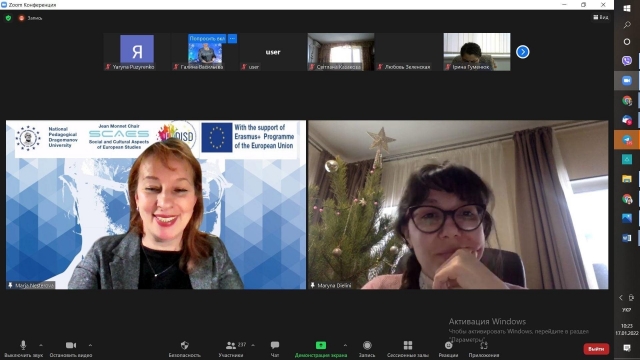640x360 pixels.
Task: Switch to the Zoom taskbar icon
Action: [627, 80]
